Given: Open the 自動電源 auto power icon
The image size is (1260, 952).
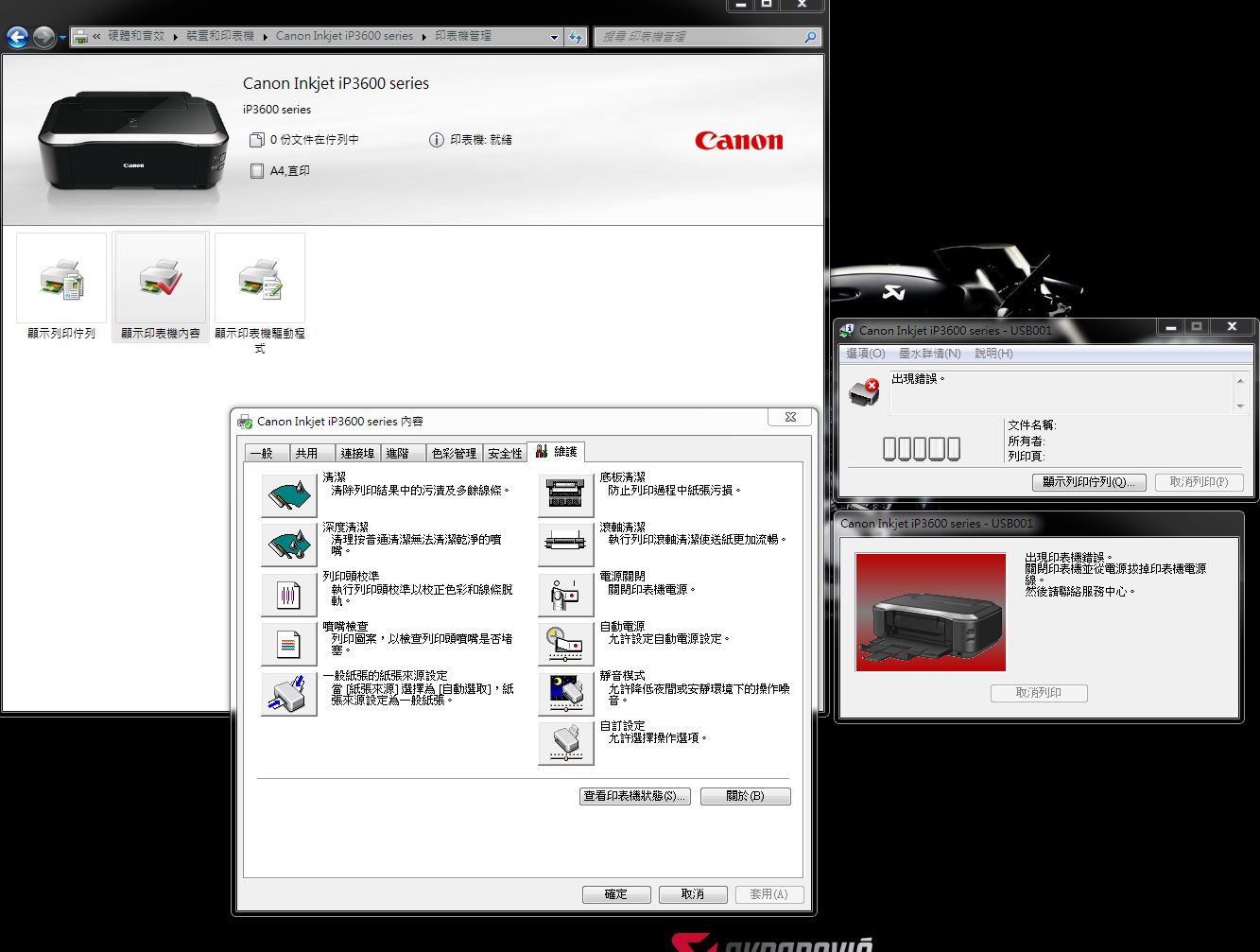Looking at the screenshot, I should click(566, 644).
